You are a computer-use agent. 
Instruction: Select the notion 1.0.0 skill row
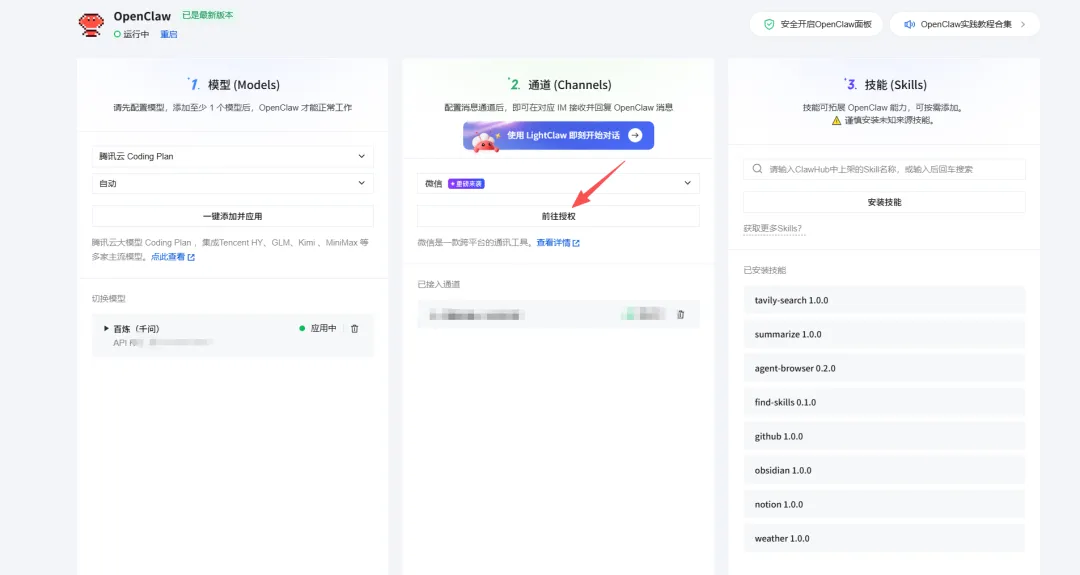coord(884,505)
